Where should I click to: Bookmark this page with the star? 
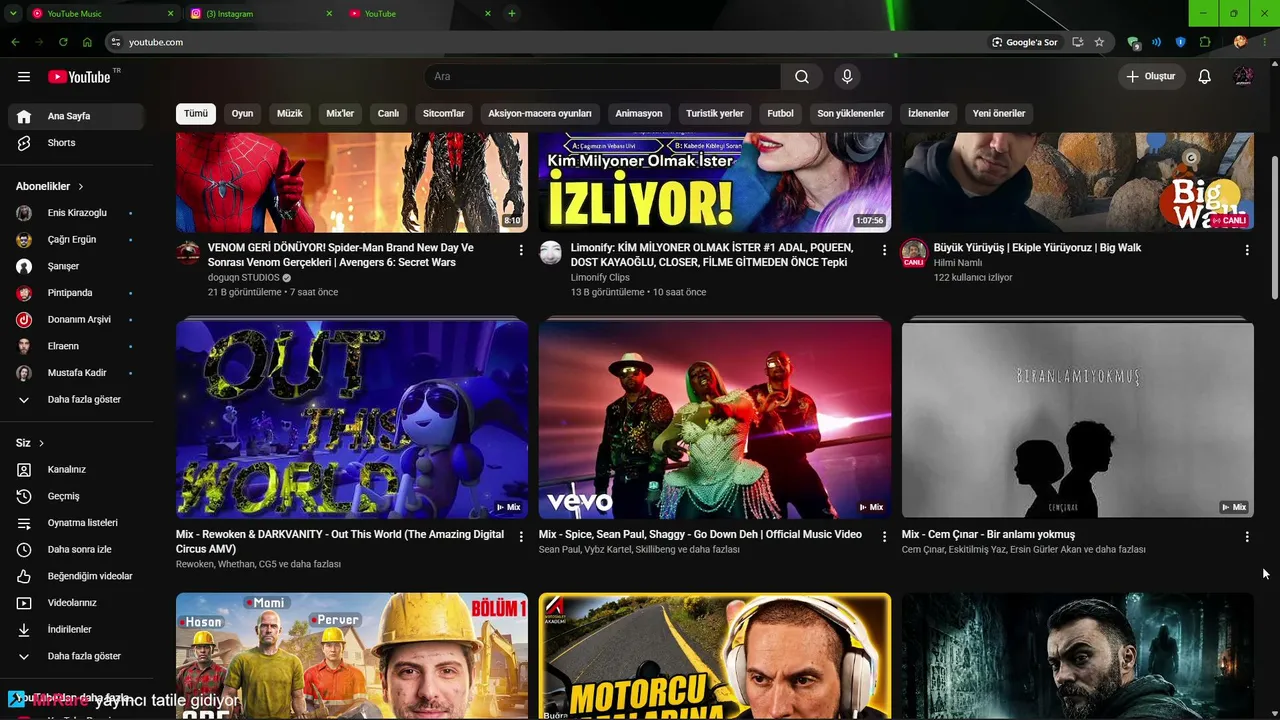[x=1099, y=42]
